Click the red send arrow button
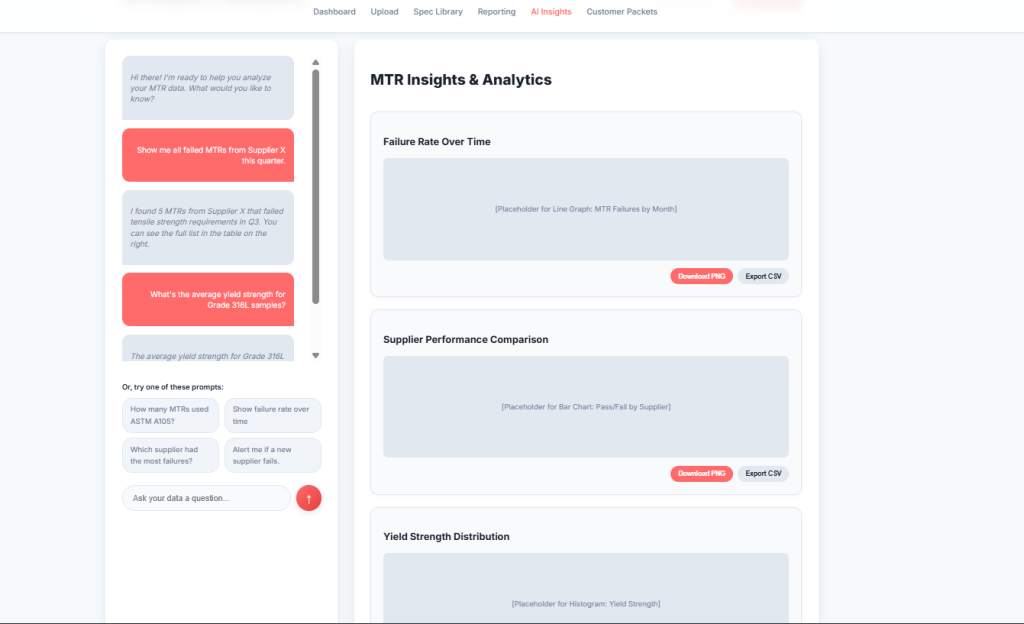Screen dimensions: 1024x624 pos(309,498)
